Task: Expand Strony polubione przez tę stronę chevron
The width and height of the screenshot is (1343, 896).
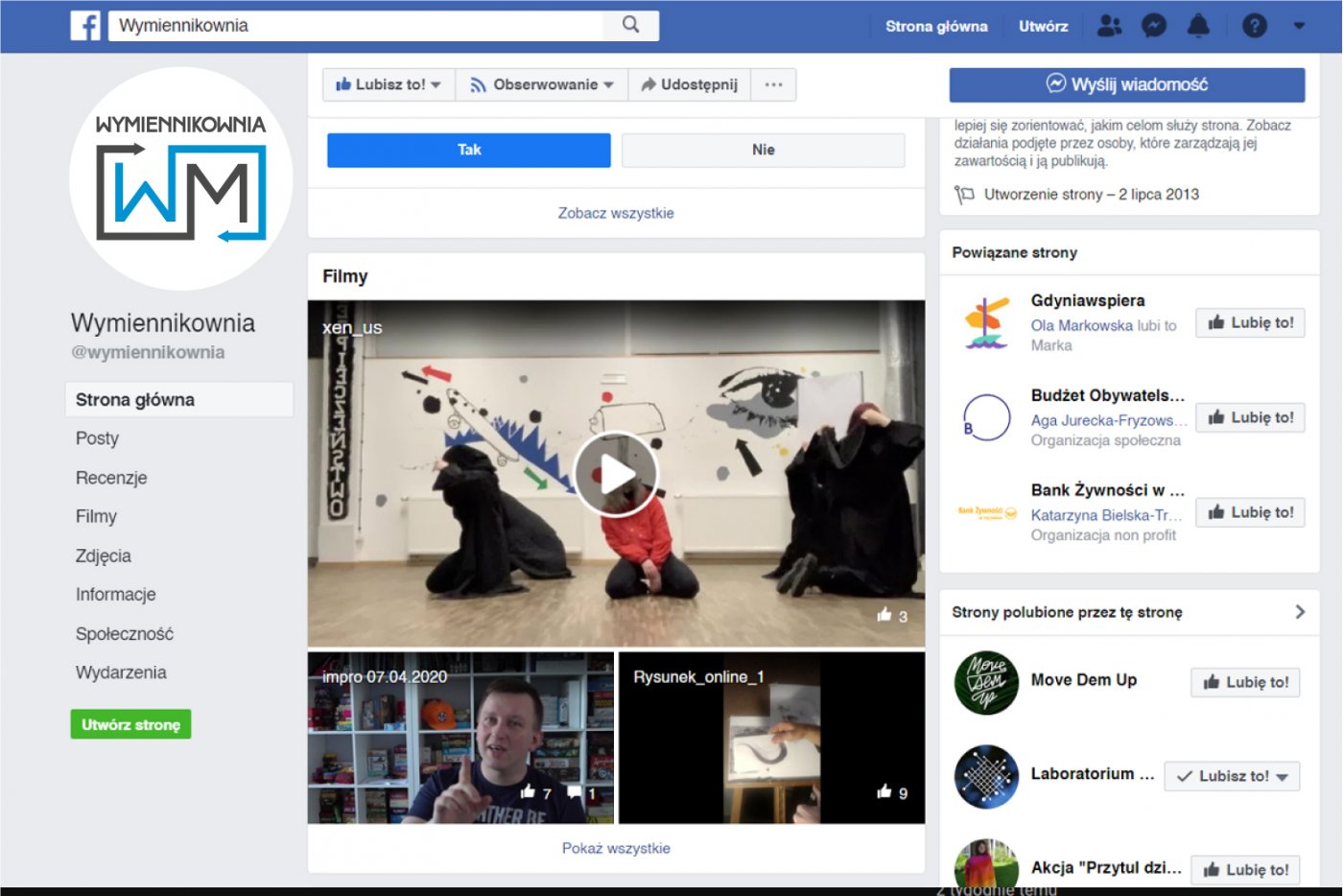Action: (x=1300, y=612)
